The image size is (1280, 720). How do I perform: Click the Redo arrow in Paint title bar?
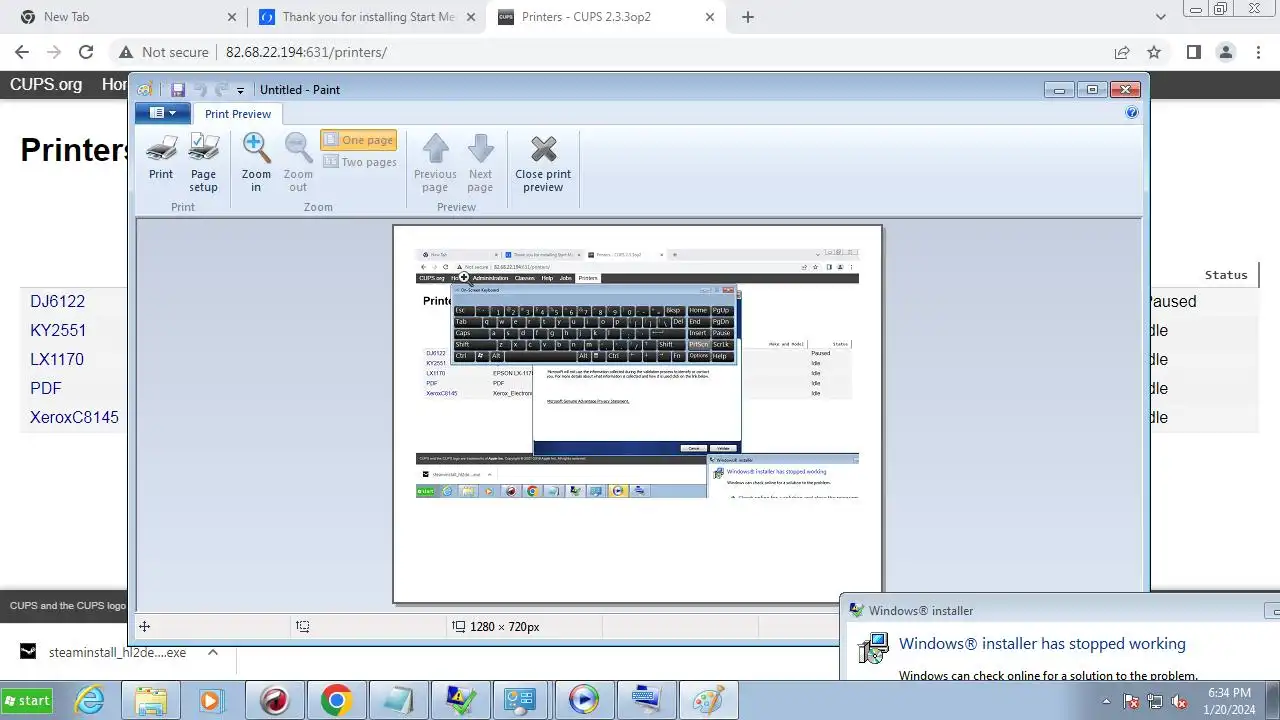coord(221,90)
